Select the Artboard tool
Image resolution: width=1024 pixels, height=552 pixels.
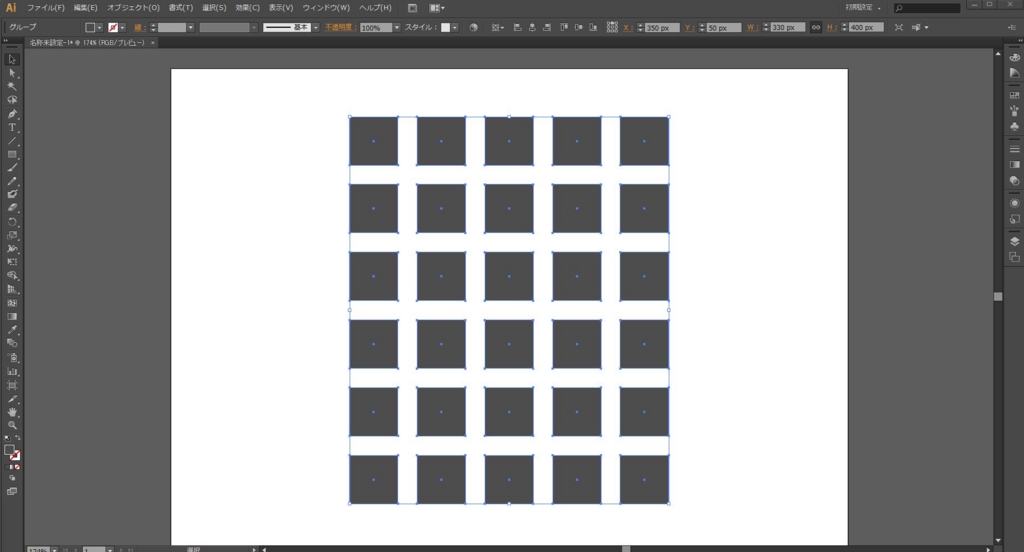point(12,385)
